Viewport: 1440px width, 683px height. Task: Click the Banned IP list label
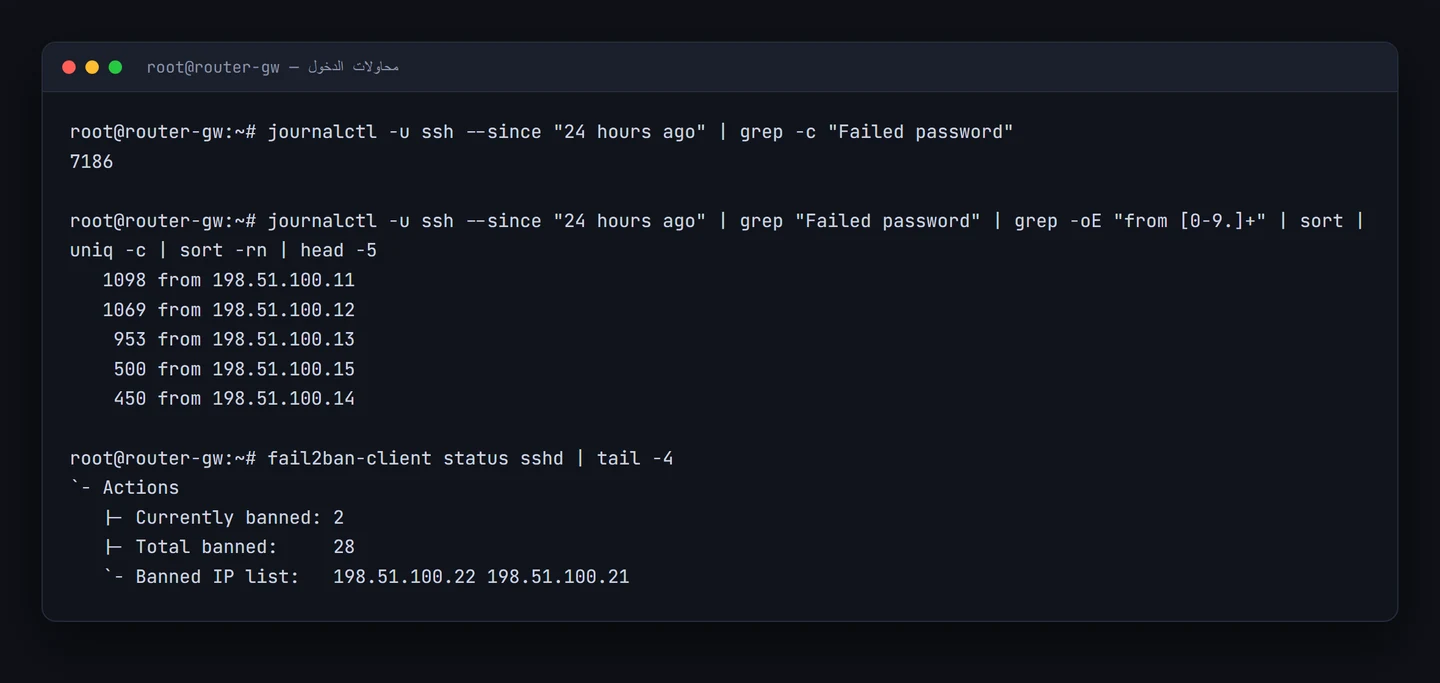(x=217, y=577)
